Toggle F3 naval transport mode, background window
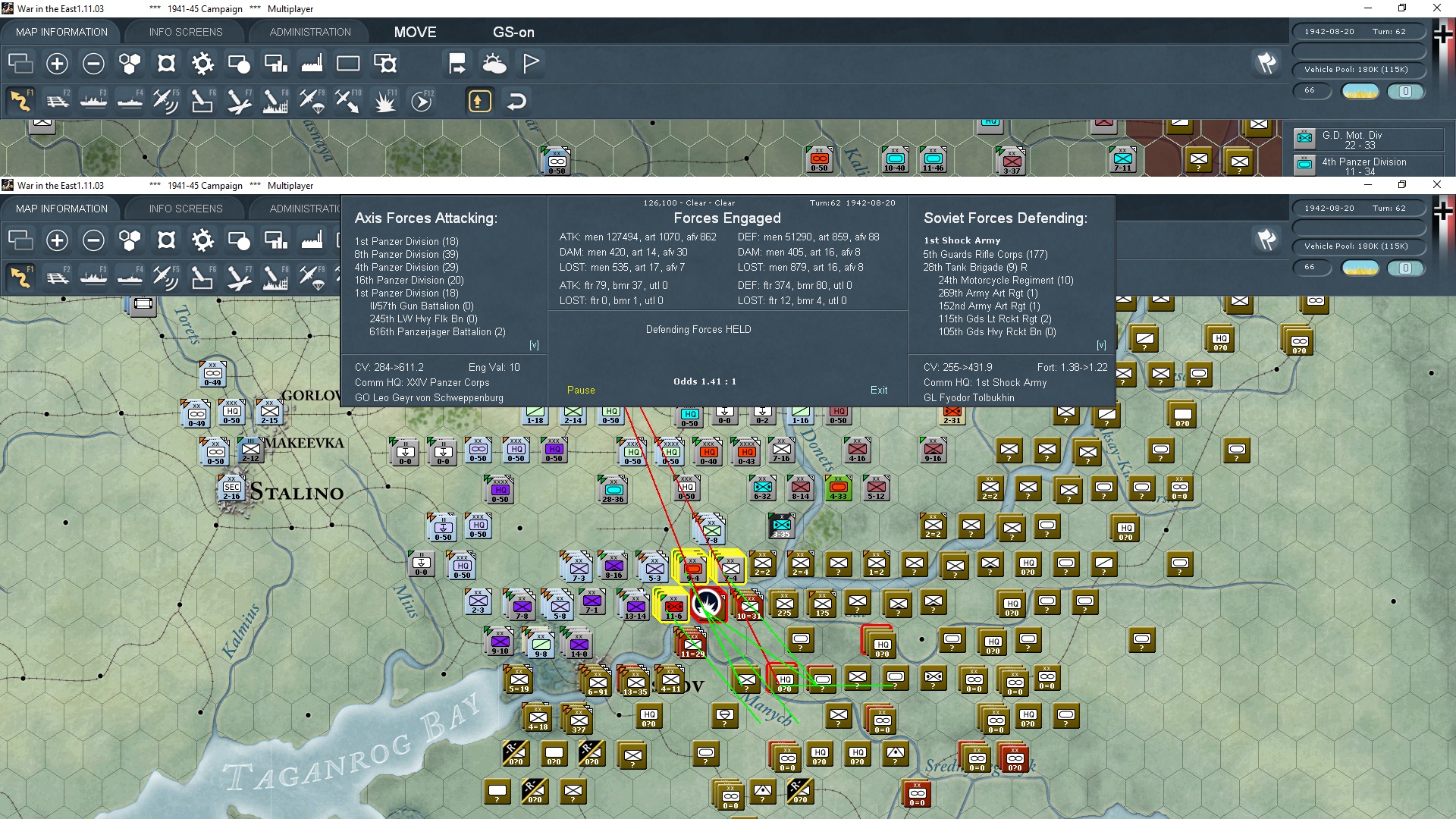Screen dimensions: 1456x819 tap(93, 101)
